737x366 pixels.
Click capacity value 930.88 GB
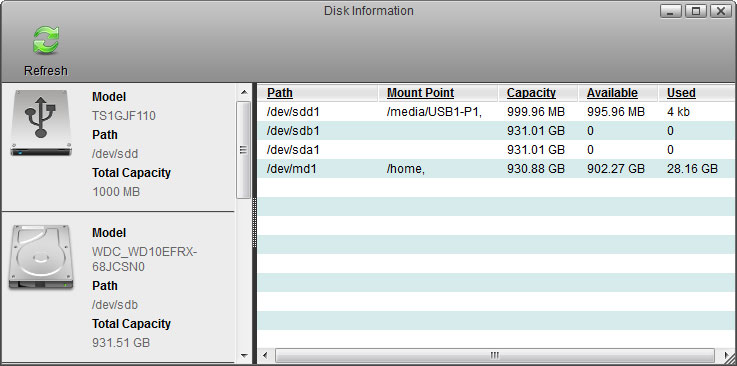point(536,169)
